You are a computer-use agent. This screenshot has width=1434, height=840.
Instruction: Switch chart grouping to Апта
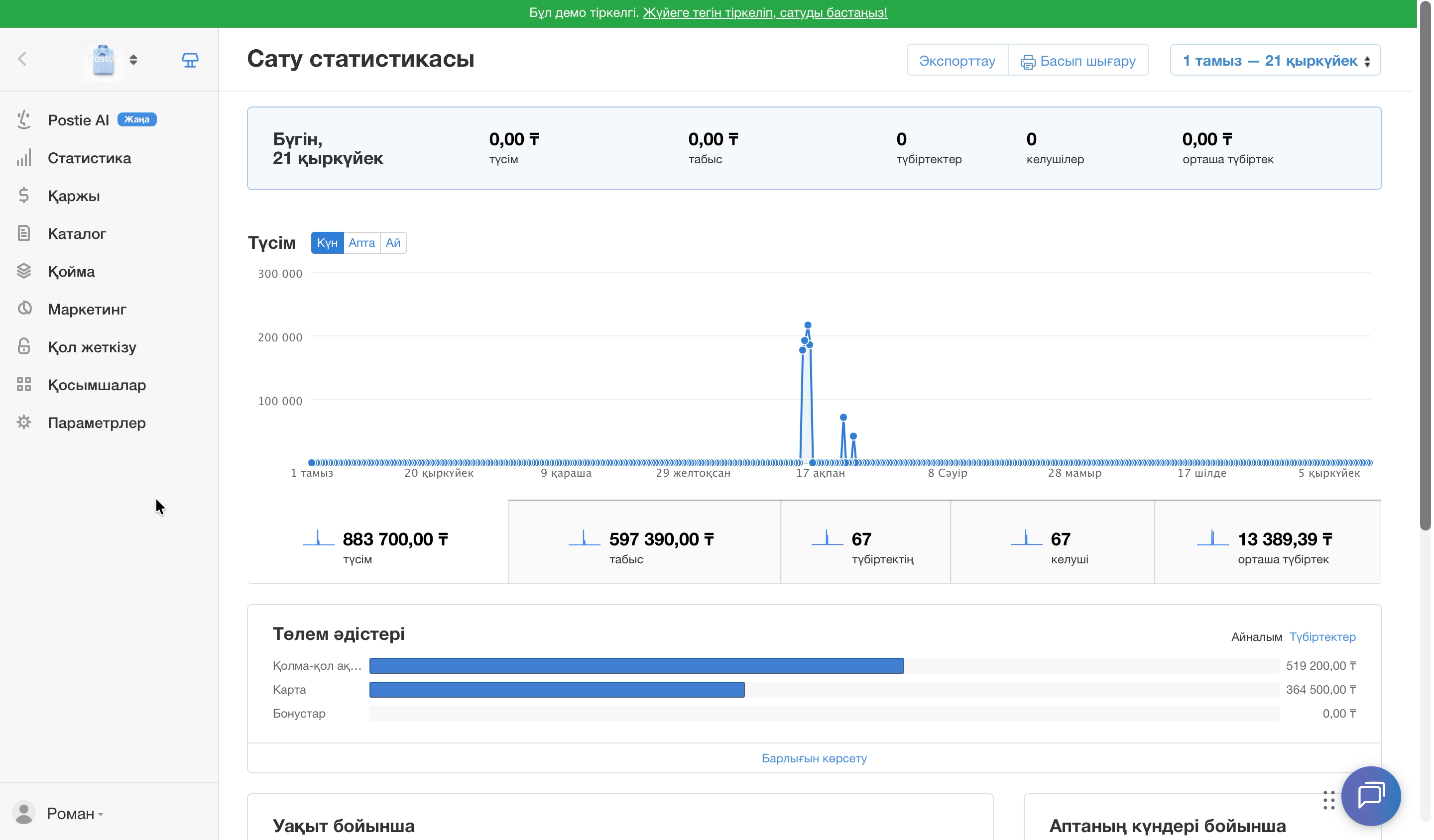coord(361,243)
